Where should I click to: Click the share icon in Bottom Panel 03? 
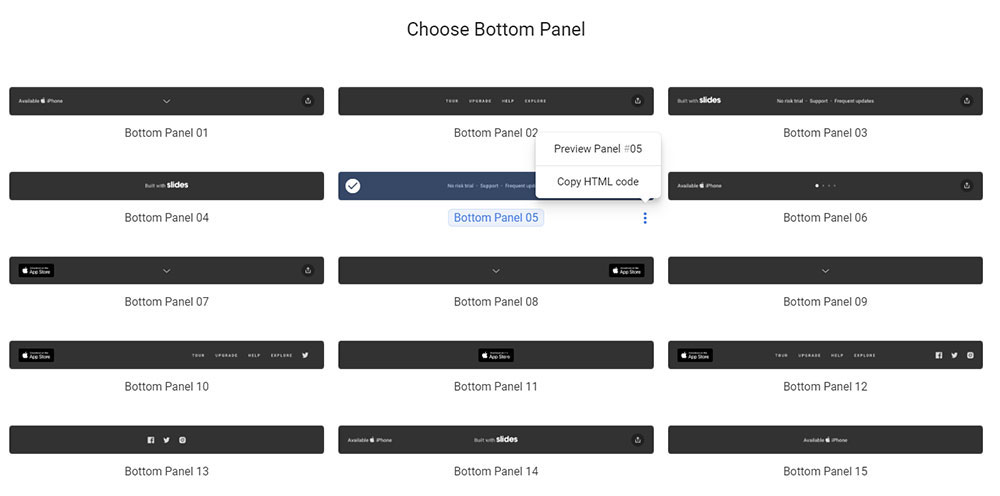966,101
